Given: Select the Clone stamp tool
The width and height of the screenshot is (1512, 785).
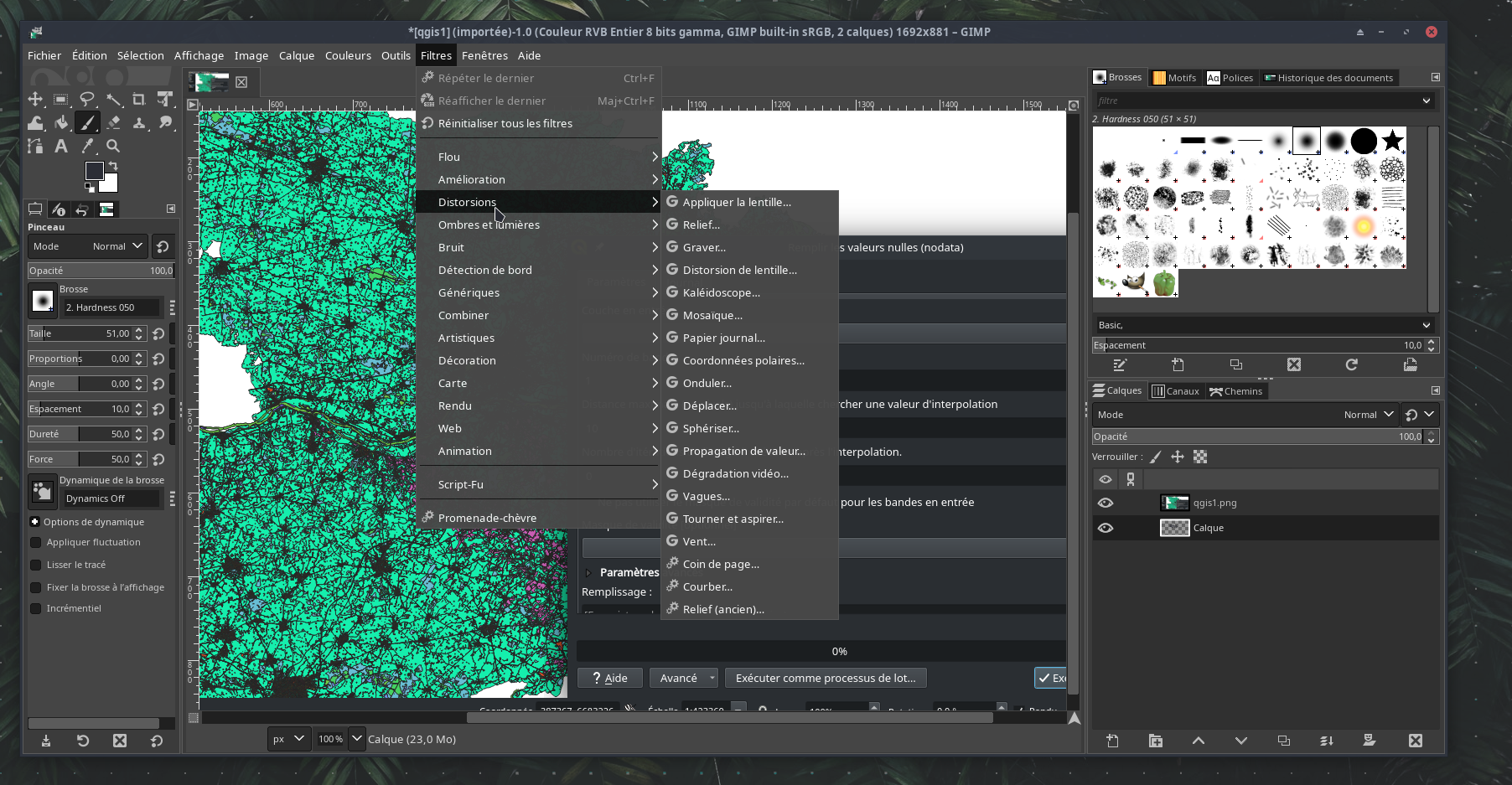Looking at the screenshot, I should [x=139, y=123].
